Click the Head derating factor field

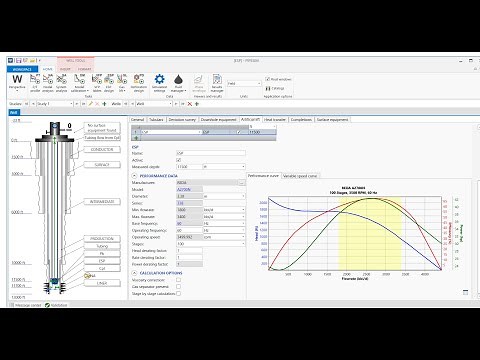(x=189, y=251)
